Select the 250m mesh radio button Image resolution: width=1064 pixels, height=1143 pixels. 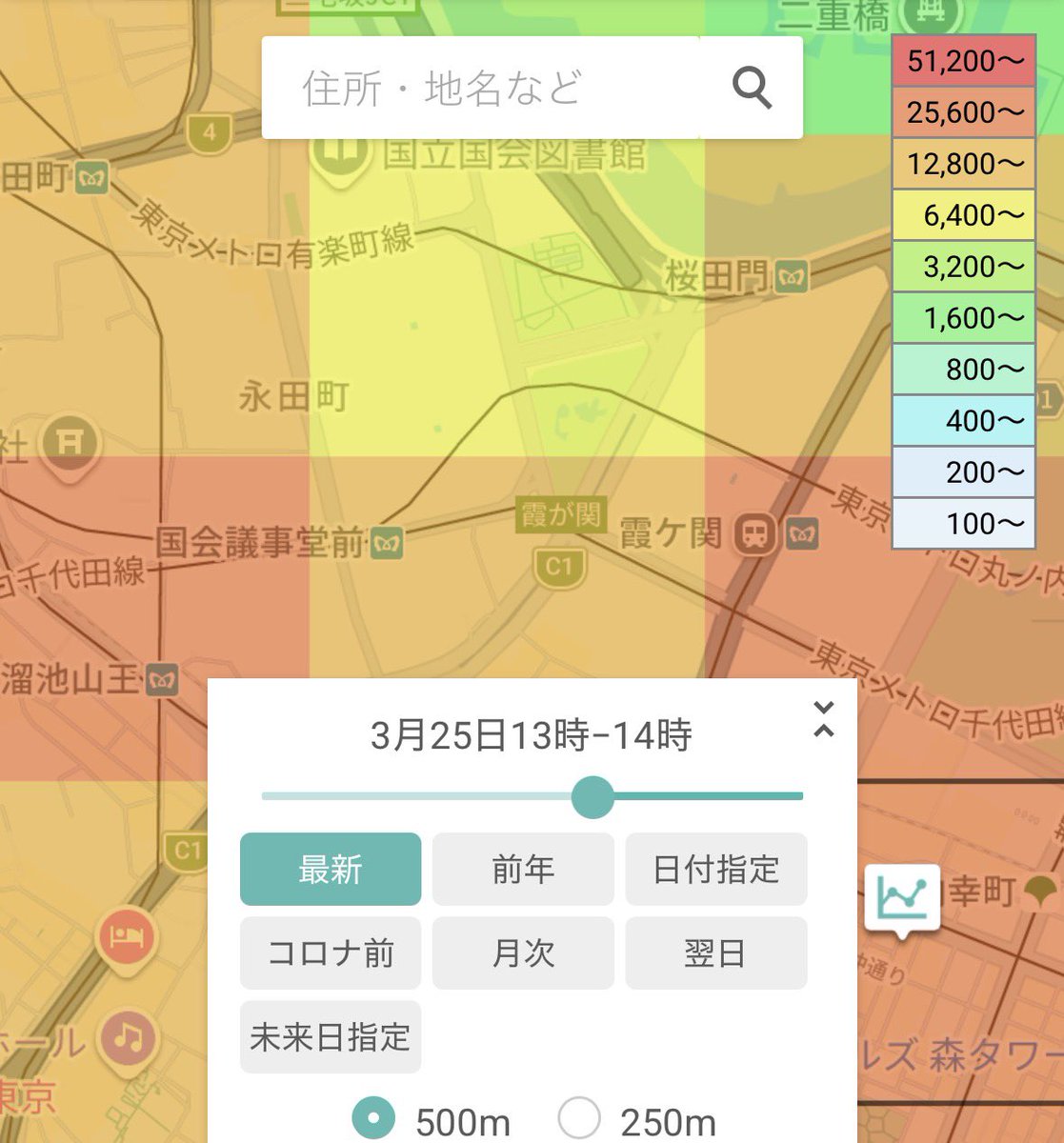click(x=579, y=1119)
